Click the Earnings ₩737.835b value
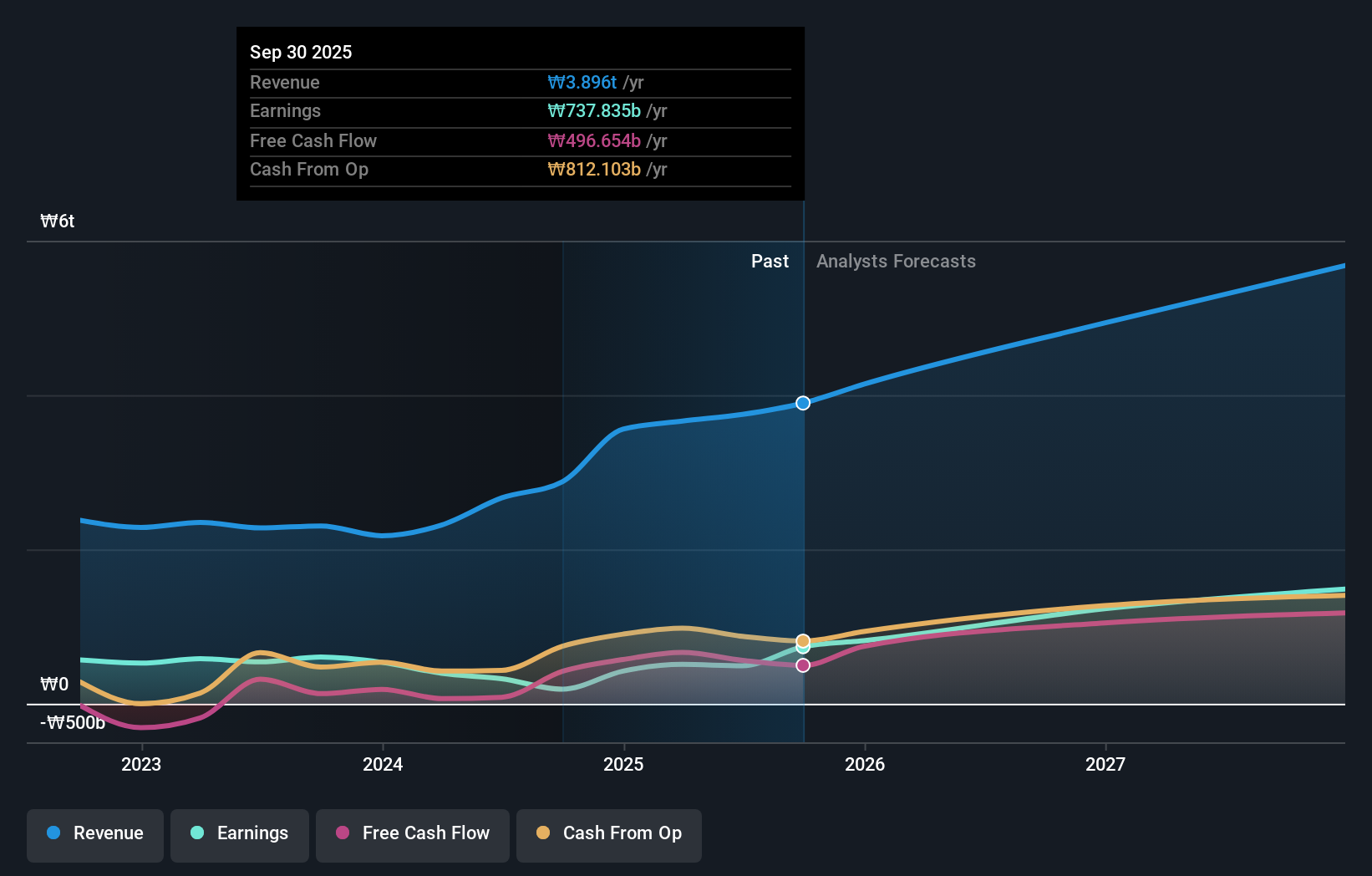1372x876 pixels. click(594, 110)
